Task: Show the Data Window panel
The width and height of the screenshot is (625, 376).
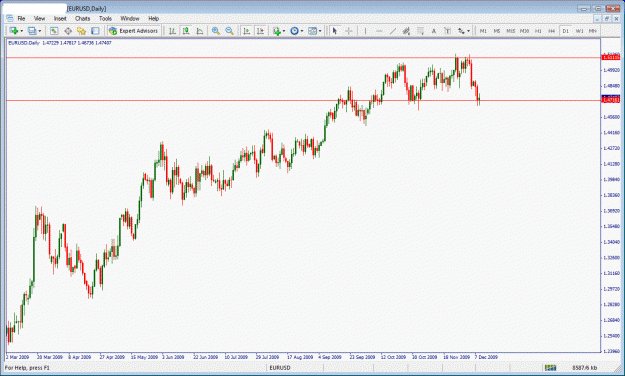Action: coord(68,31)
